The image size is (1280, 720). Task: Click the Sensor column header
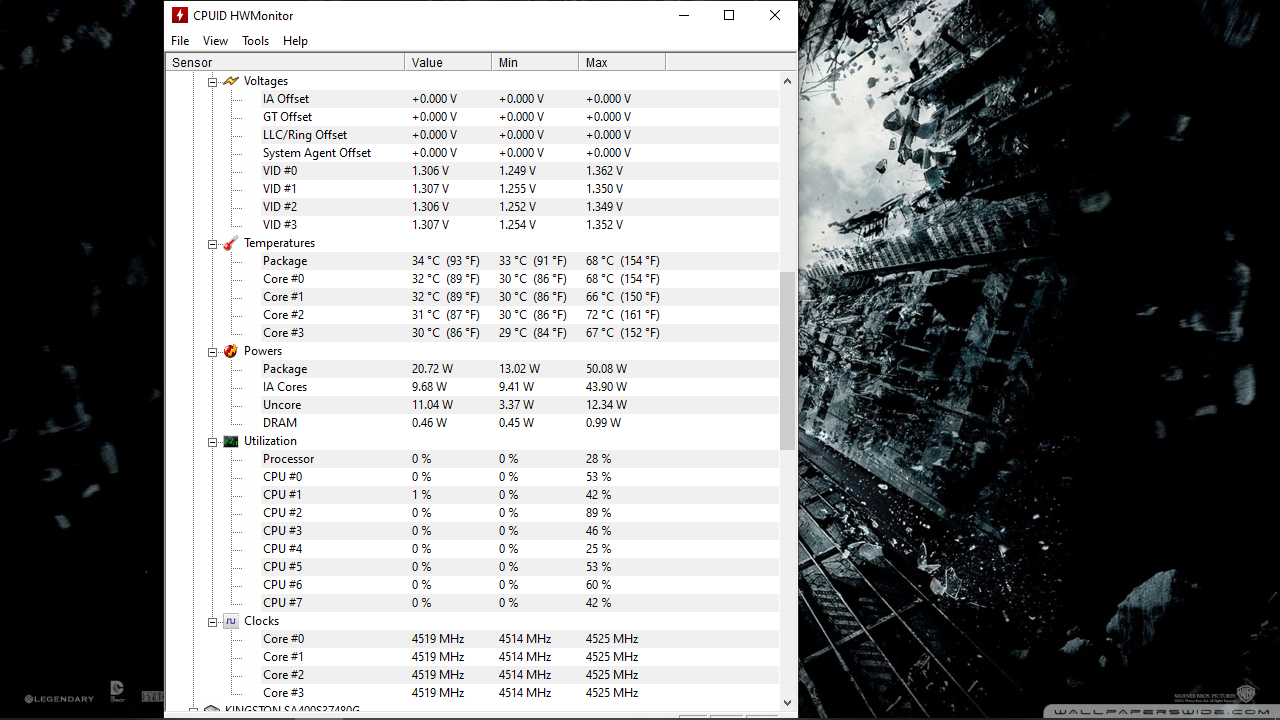pos(285,62)
